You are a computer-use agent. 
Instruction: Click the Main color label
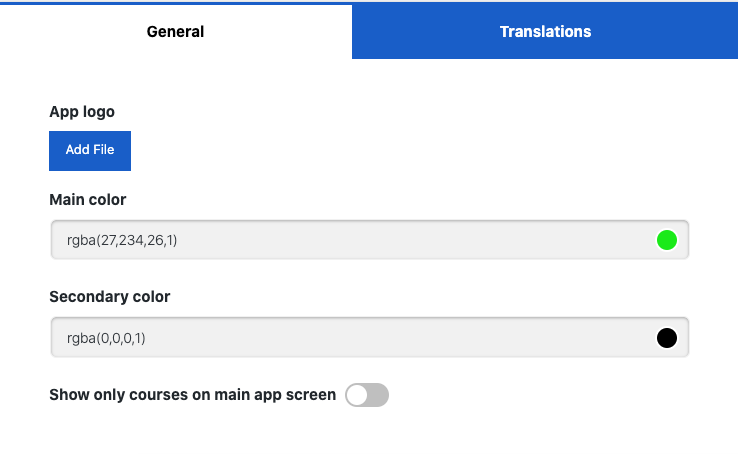coord(88,199)
